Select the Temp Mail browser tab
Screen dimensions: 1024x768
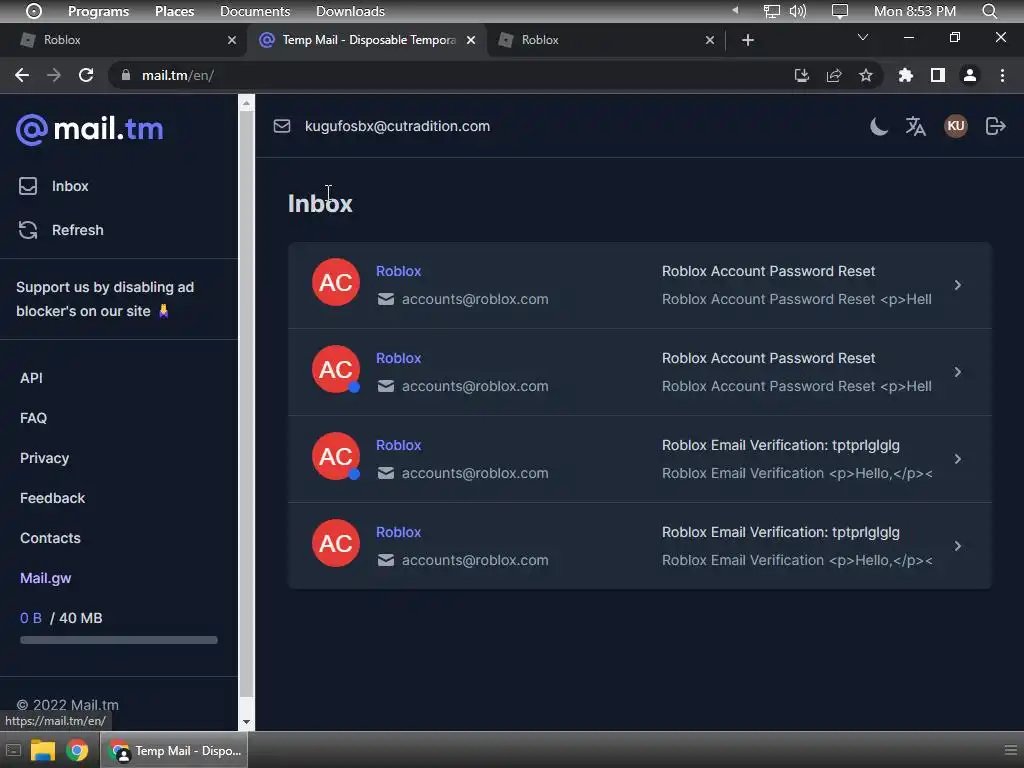(369, 40)
